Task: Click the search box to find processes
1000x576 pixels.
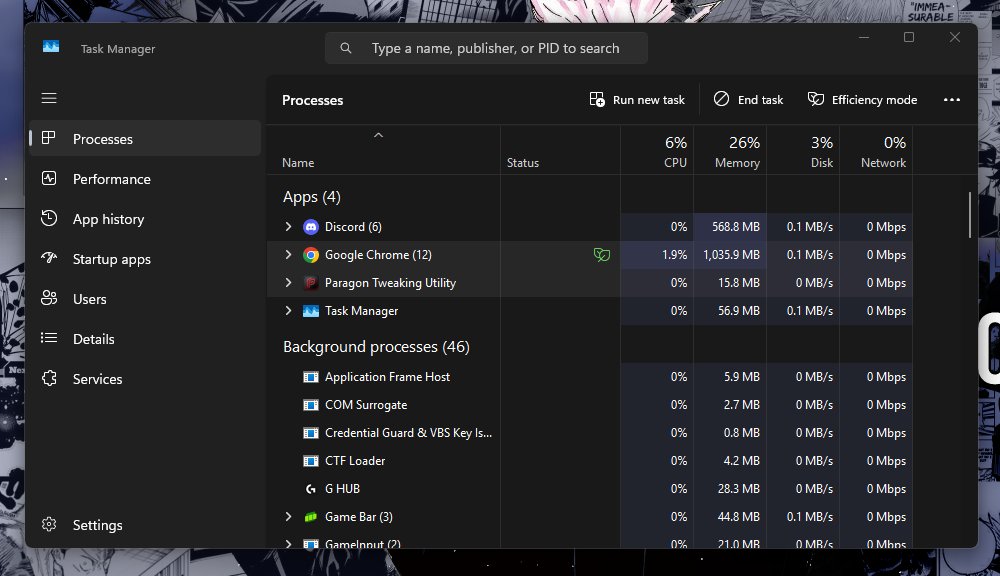Action: (486, 48)
